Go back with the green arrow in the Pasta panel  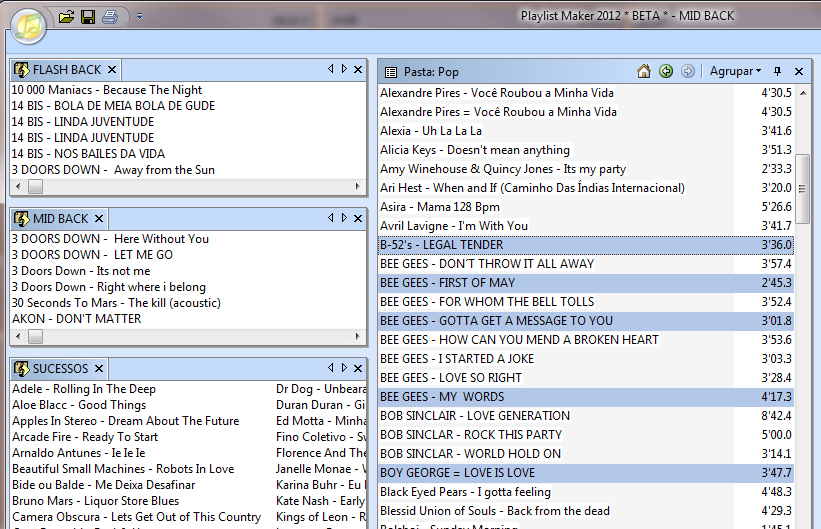click(x=666, y=71)
